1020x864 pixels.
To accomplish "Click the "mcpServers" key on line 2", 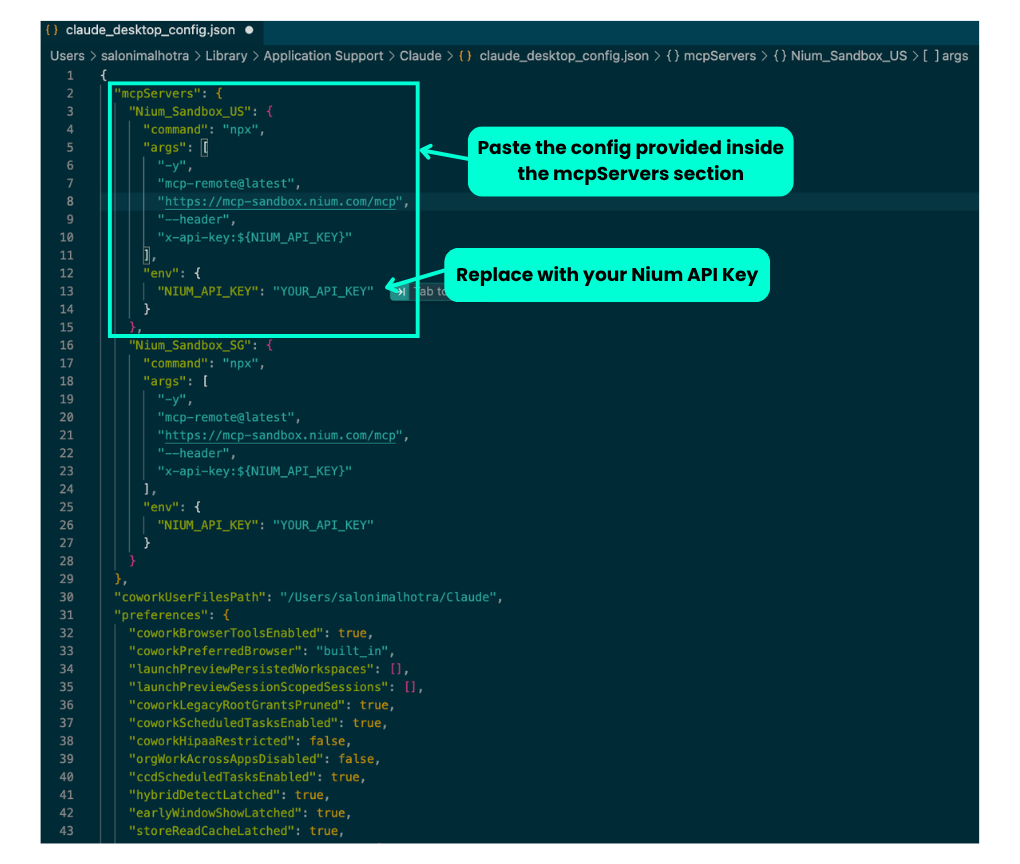I will click(157, 94).
